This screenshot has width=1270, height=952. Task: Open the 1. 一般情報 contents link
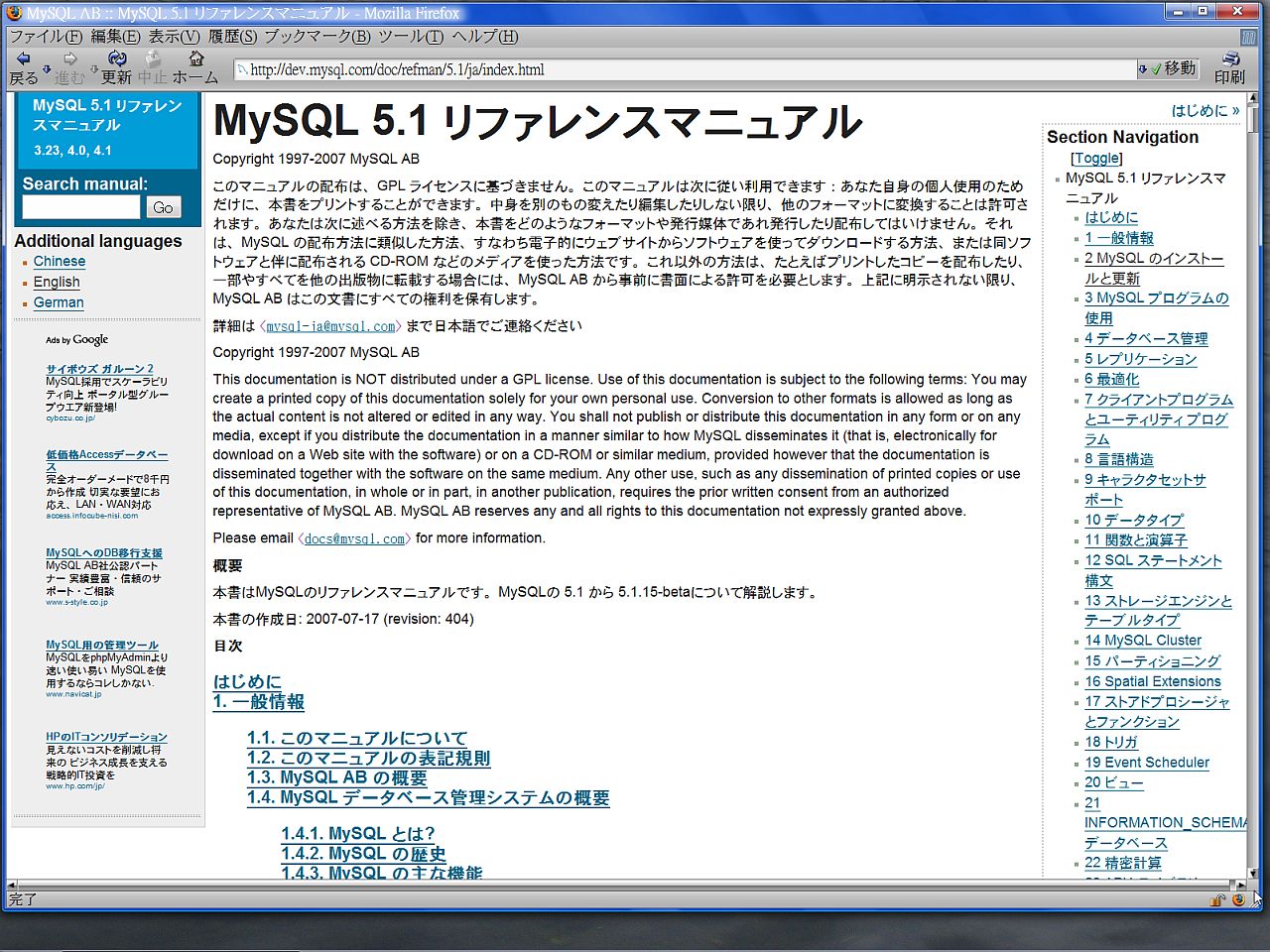[x=258, y=702]
